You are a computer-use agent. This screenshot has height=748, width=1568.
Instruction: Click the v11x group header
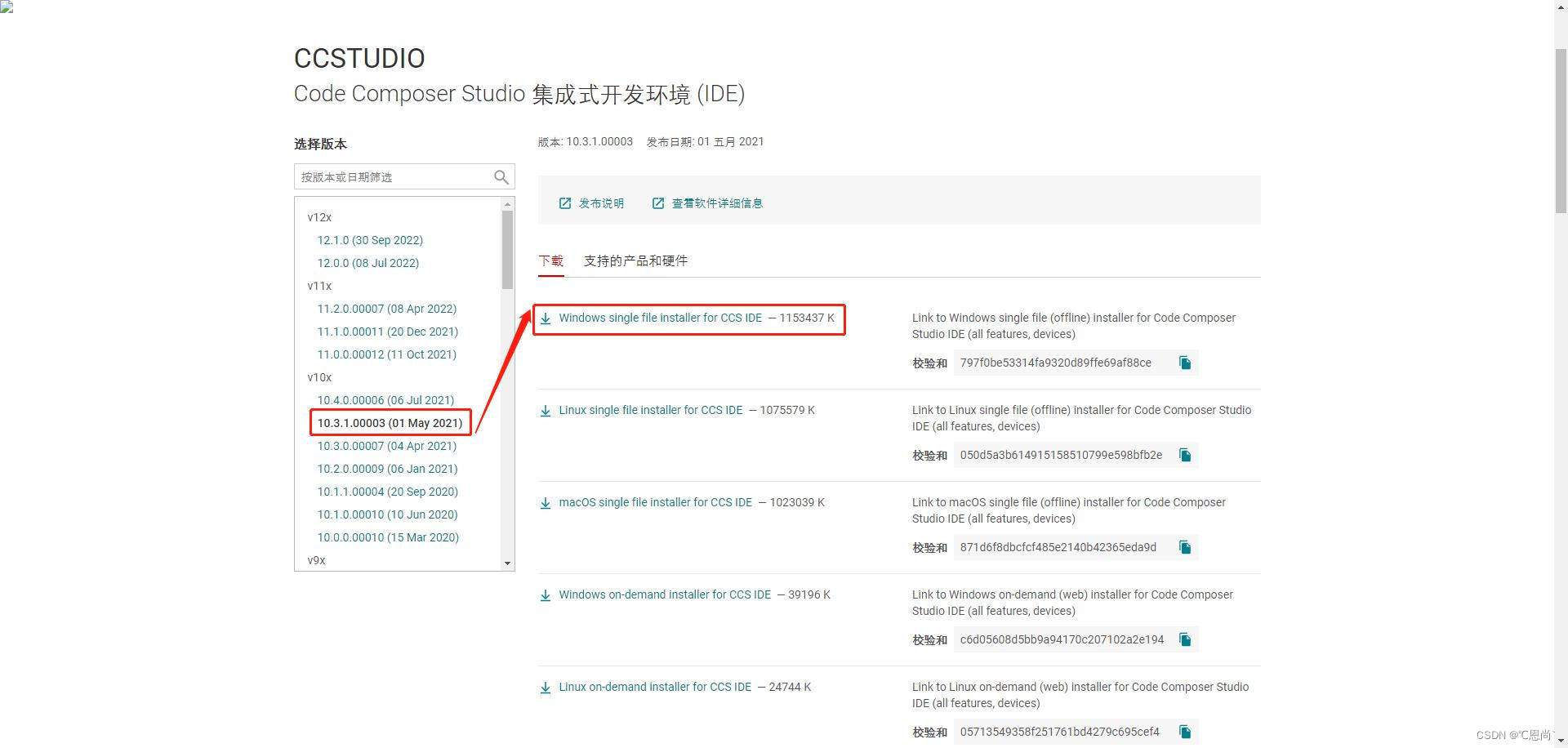319,286
